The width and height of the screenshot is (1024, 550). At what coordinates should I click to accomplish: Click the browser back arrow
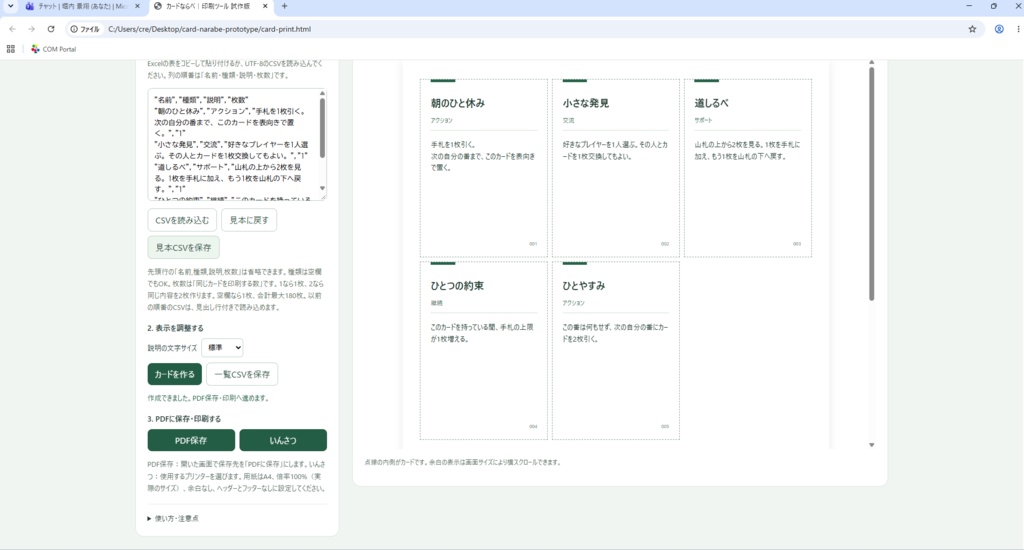coord(12,29)
